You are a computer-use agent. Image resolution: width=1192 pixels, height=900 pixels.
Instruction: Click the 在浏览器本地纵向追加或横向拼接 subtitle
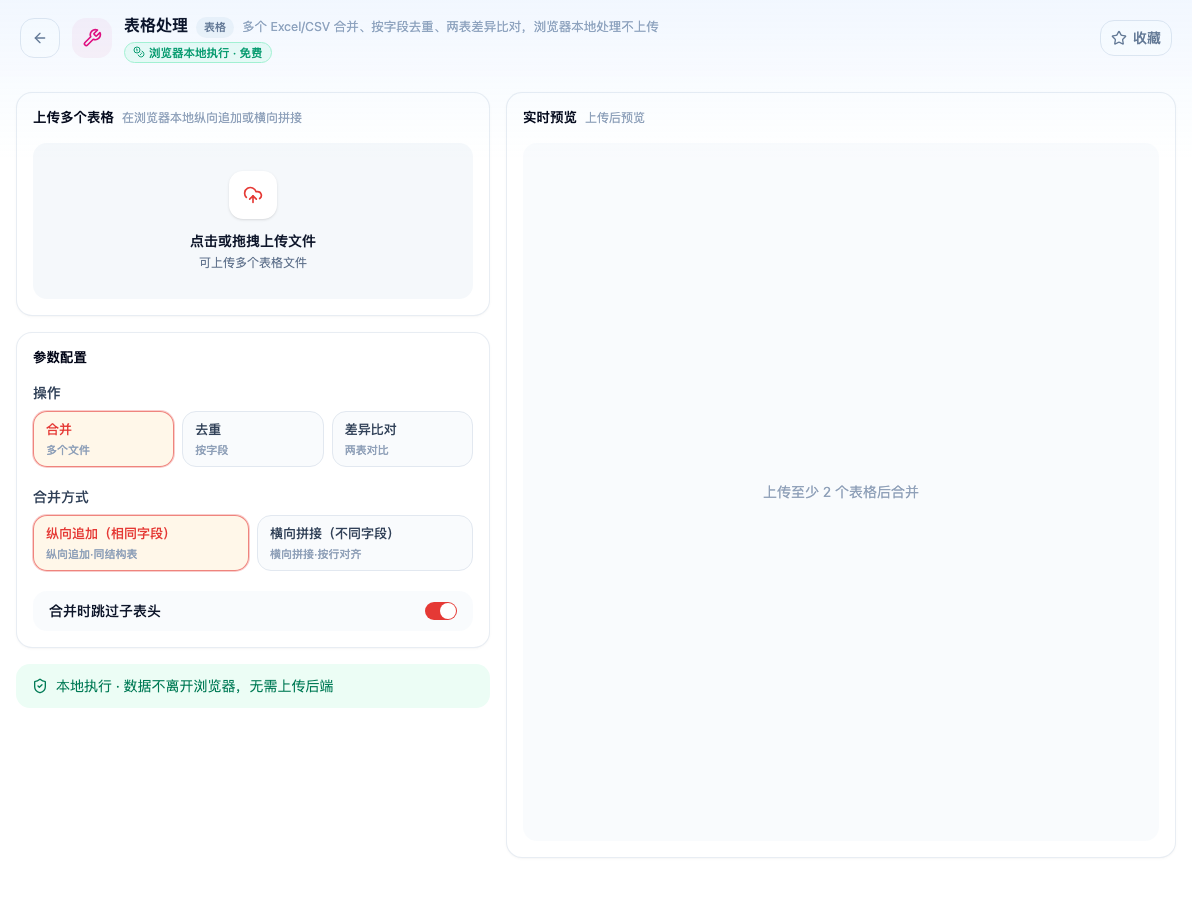tap(212, 118)
